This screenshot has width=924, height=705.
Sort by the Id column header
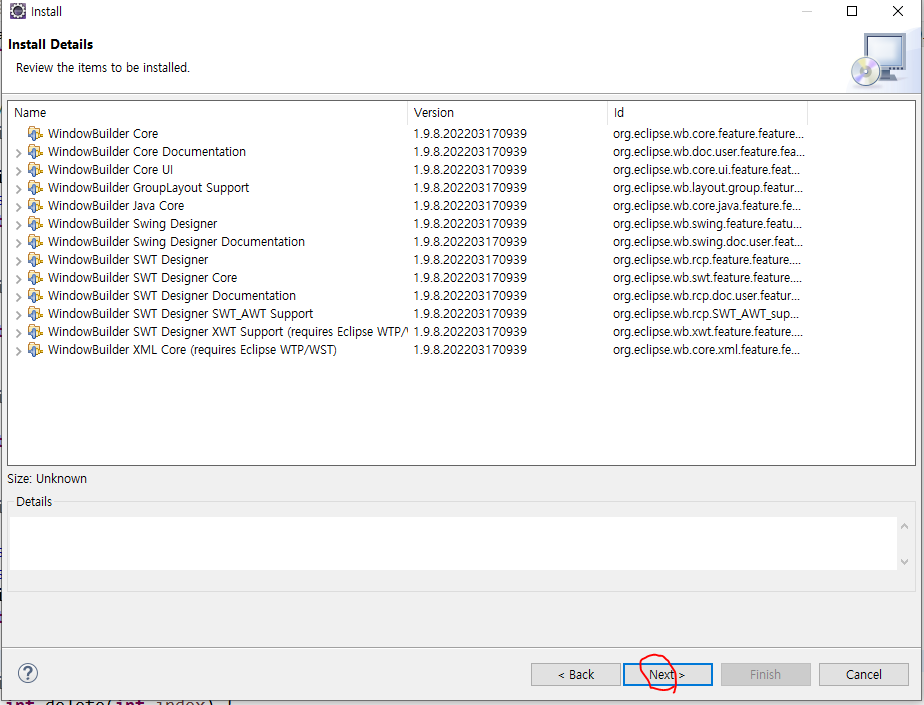click(707, 113)
